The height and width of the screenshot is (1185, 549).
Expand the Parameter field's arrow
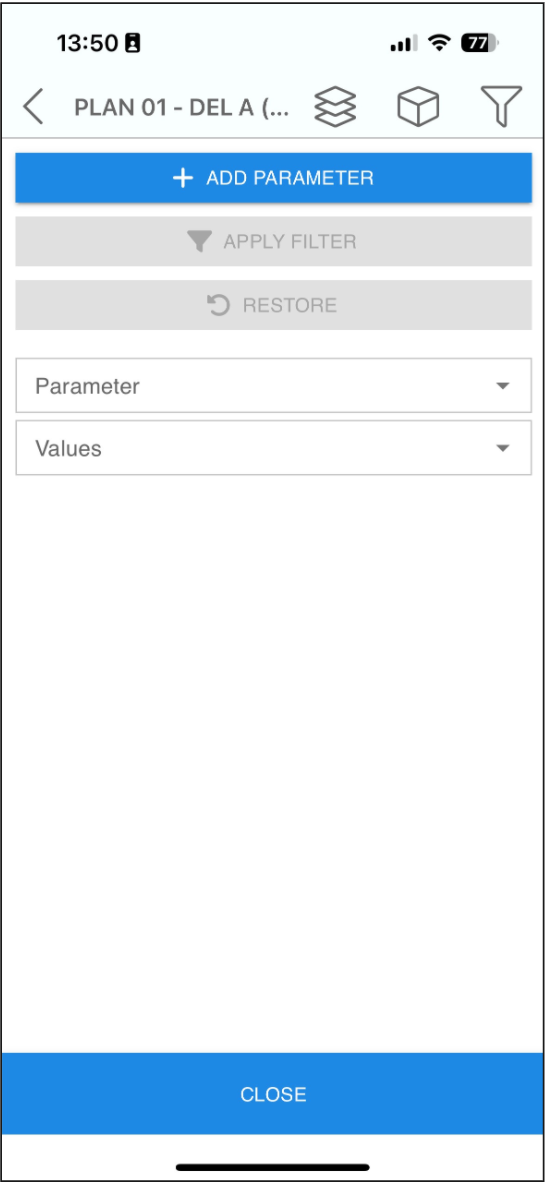pos(503,386)
